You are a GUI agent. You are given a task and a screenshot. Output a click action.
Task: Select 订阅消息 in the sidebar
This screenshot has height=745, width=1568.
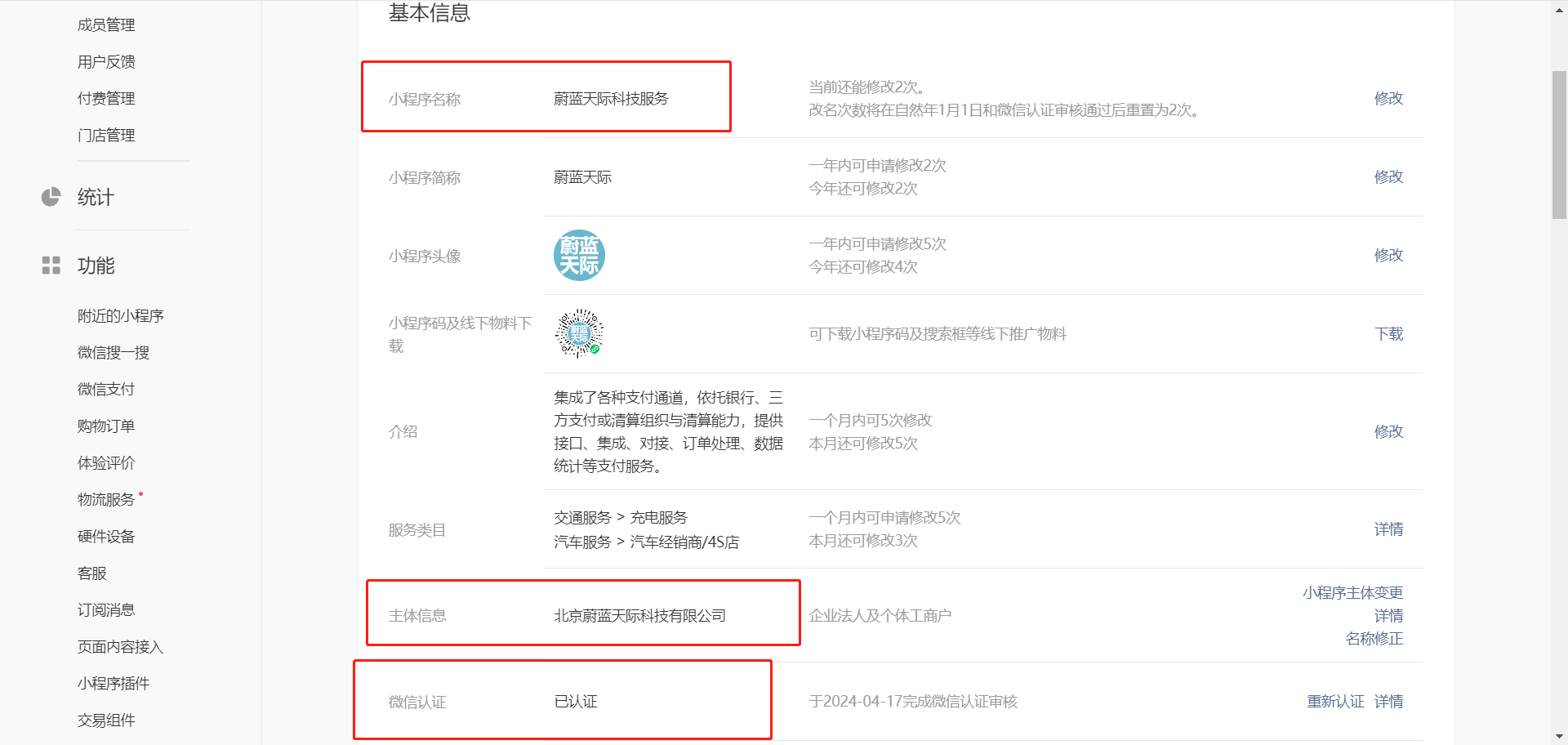coord(106,610)
